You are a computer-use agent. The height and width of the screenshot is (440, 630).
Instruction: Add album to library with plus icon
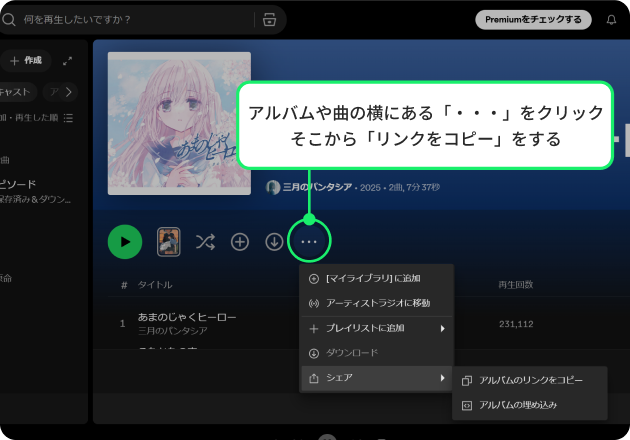[x=240, y=241]
